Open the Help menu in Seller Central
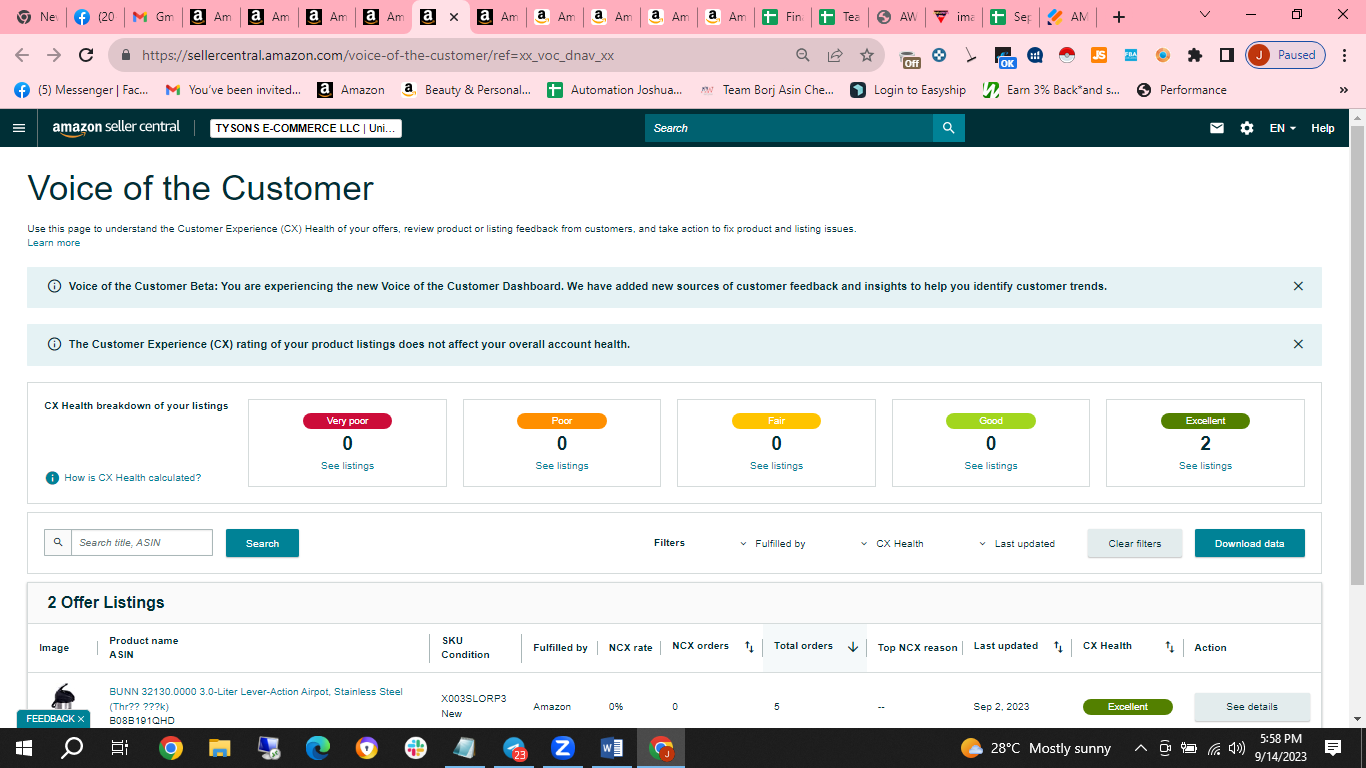1366x768 pixels. click(1323, 128)
